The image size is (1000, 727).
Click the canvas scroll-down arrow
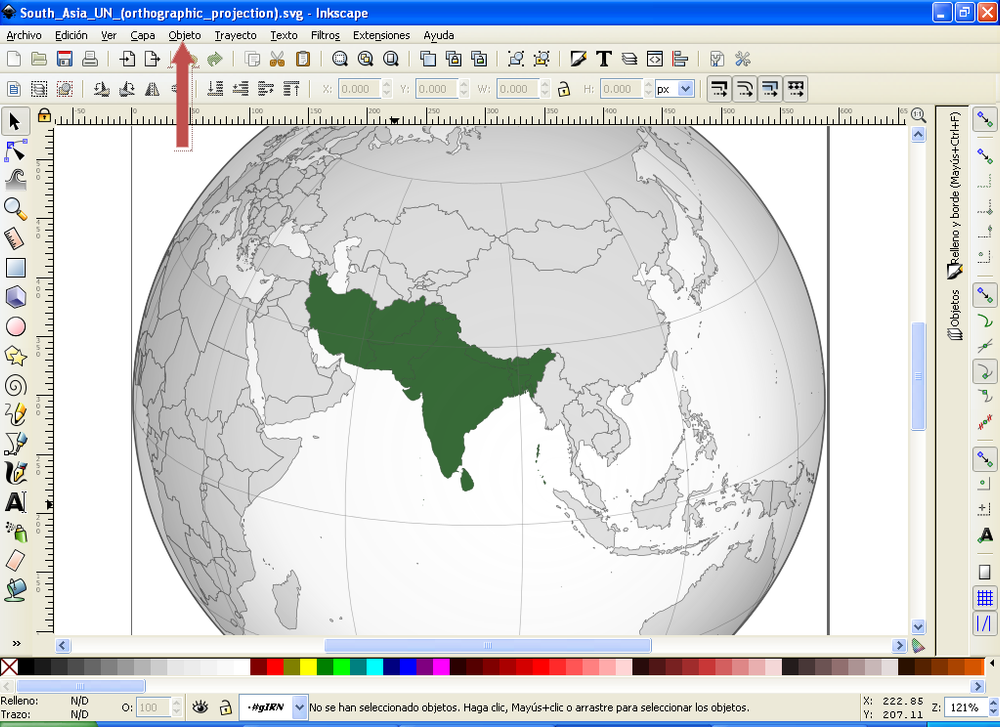[918, 626]
